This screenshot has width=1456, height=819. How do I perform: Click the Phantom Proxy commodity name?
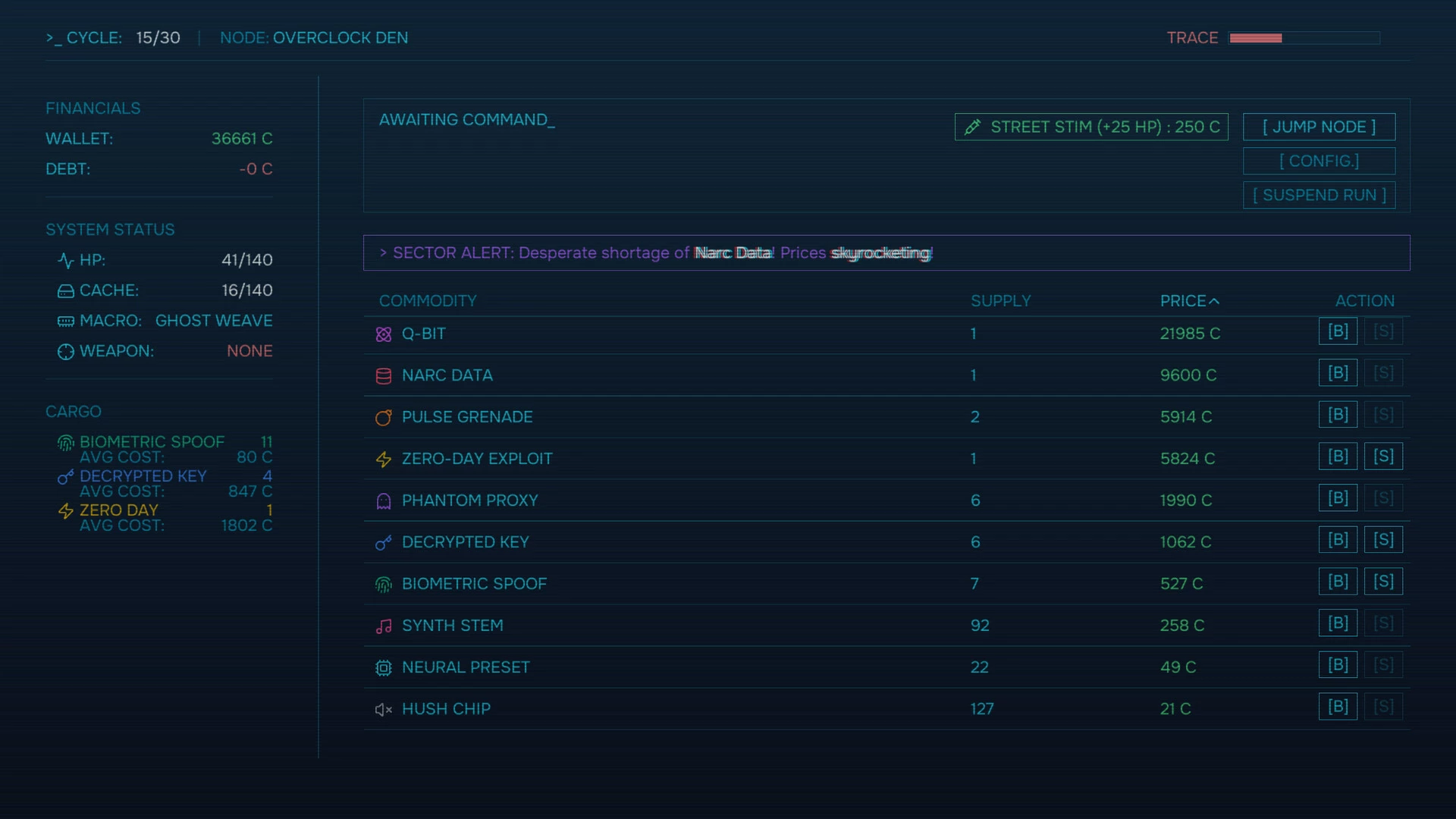(x=470, y=500)
